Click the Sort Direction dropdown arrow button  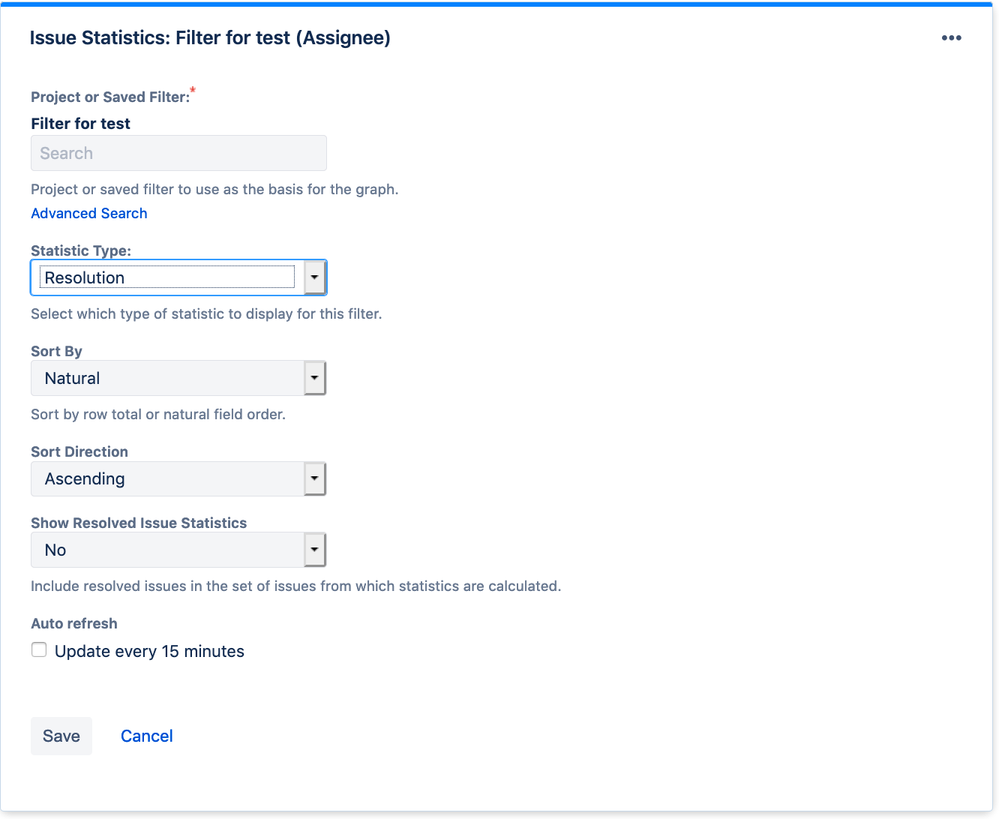315,479
